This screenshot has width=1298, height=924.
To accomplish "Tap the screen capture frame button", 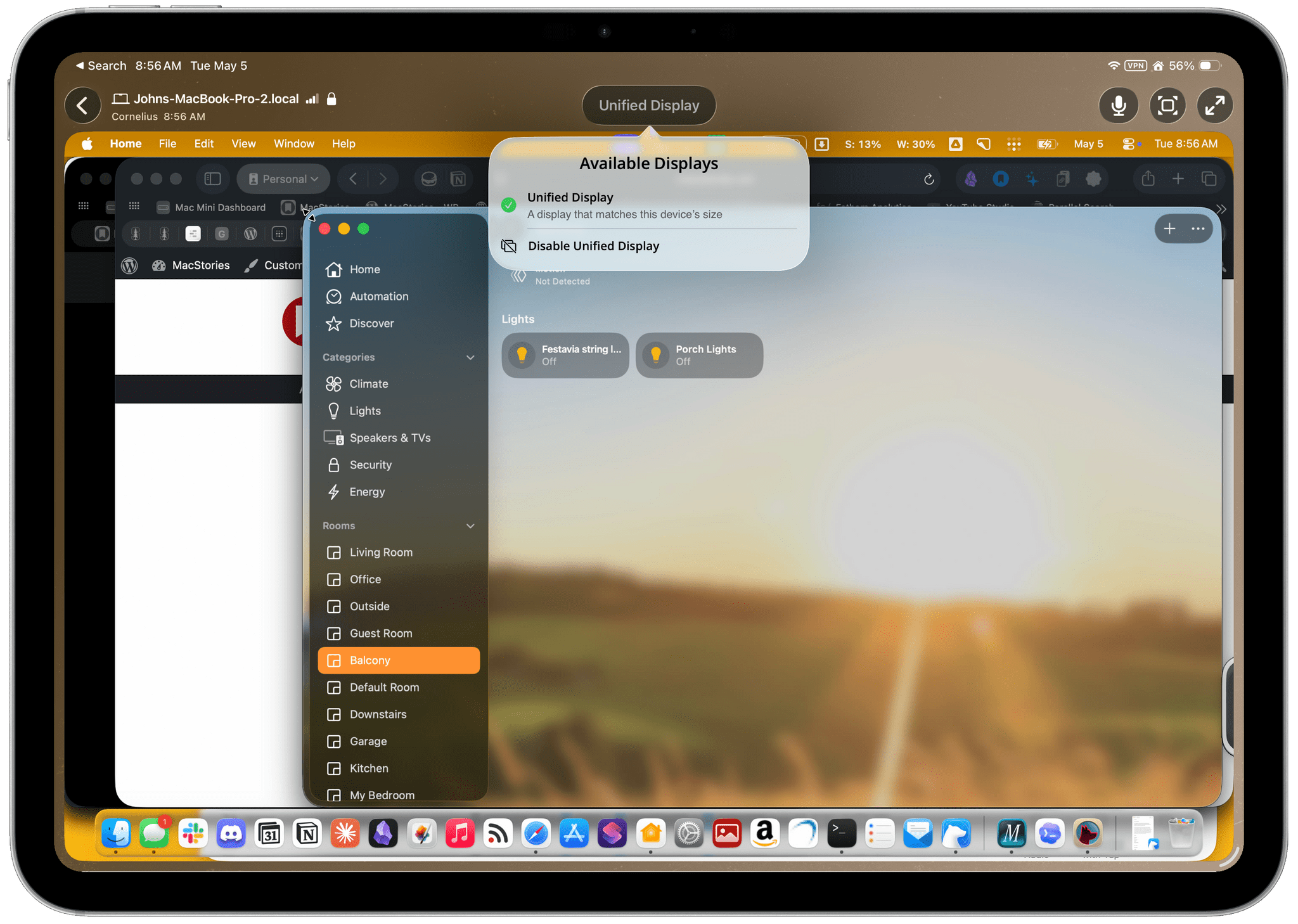I will [x=1167, y=105].
